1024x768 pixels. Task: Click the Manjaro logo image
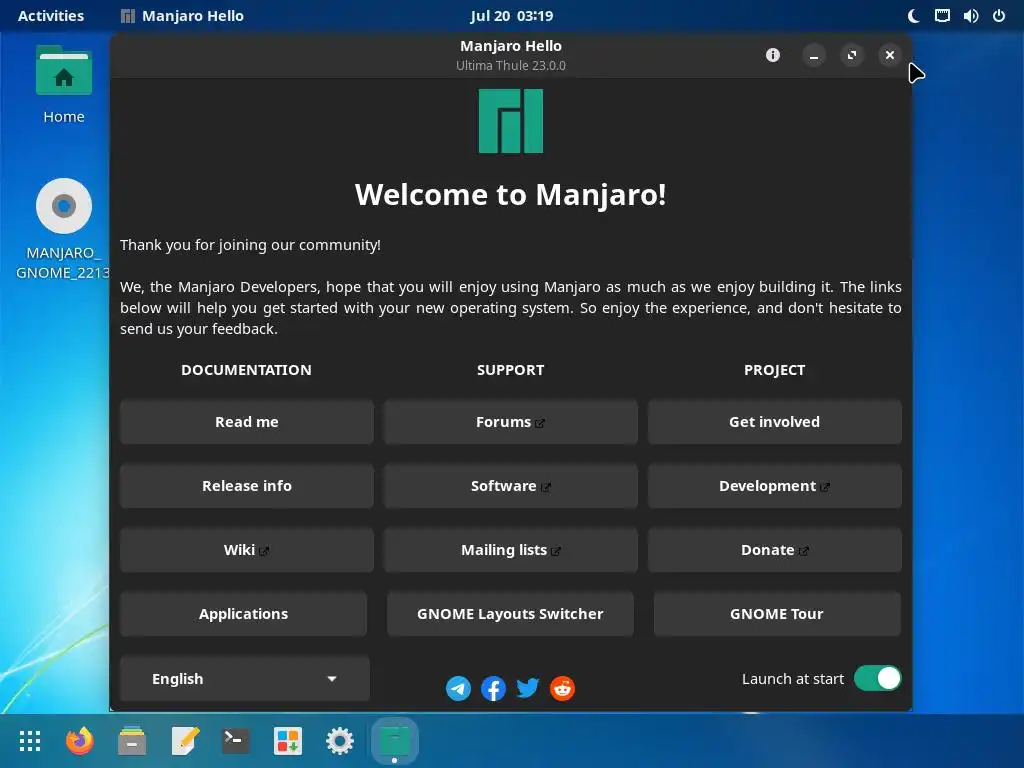tap(511, 121)
